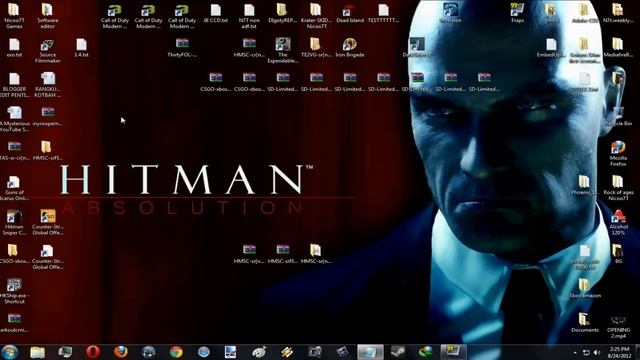Select the Documents folder icon
Viewport: 640px width, 360px height.
point(585,322)
